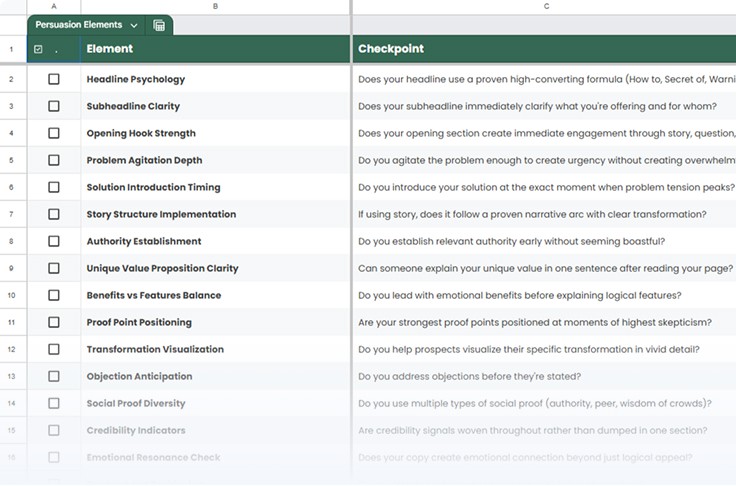Viewport: 736px width, 486px height.
Task: Select the 'Problem Agitation Depth' cell
Action: click(x=215, y=160)
